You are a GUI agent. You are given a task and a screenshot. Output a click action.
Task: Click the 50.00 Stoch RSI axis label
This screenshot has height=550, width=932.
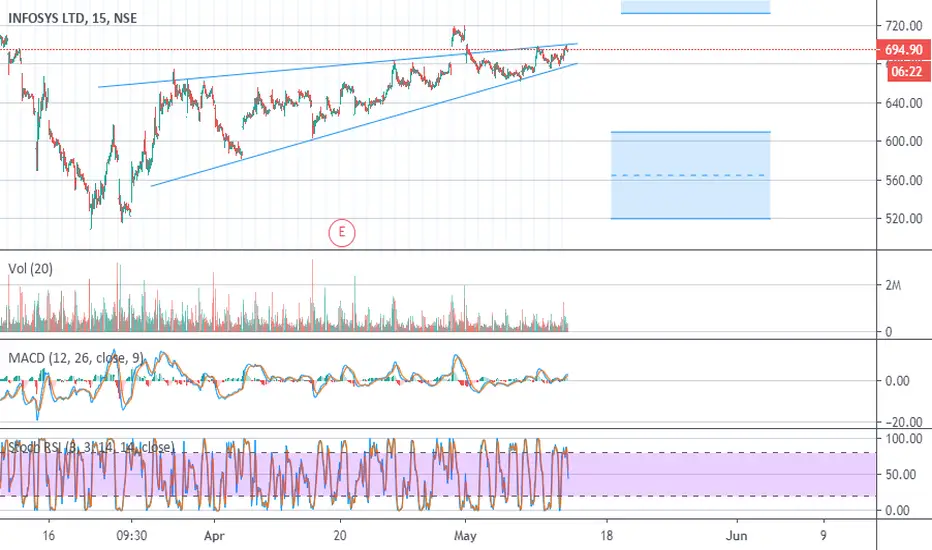coord(900,474)
